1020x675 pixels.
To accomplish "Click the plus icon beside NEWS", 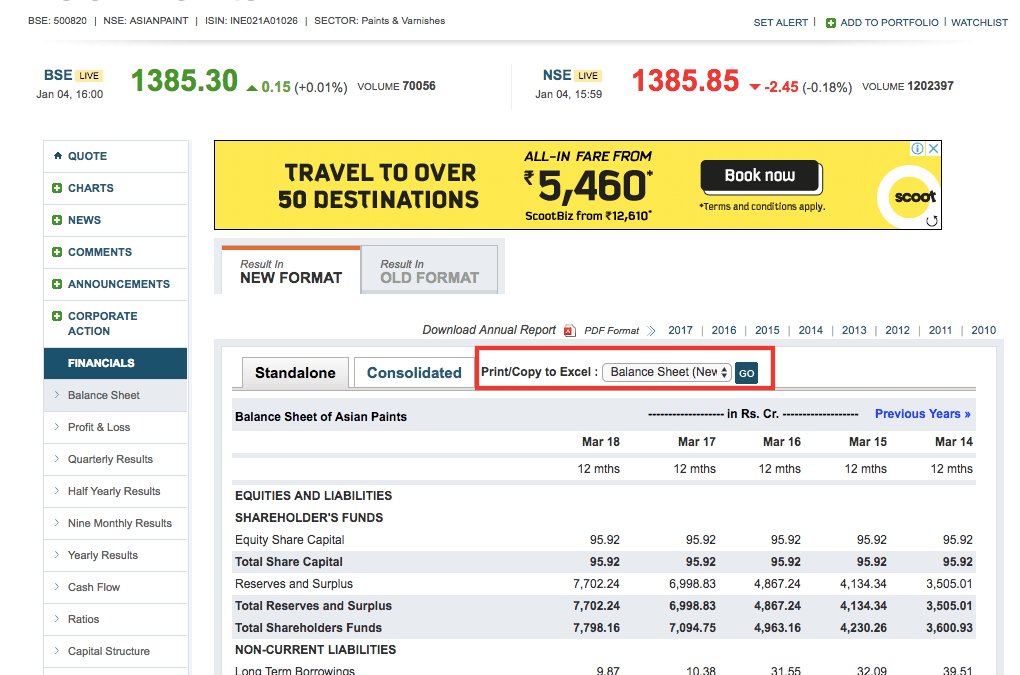I will 57,220.
